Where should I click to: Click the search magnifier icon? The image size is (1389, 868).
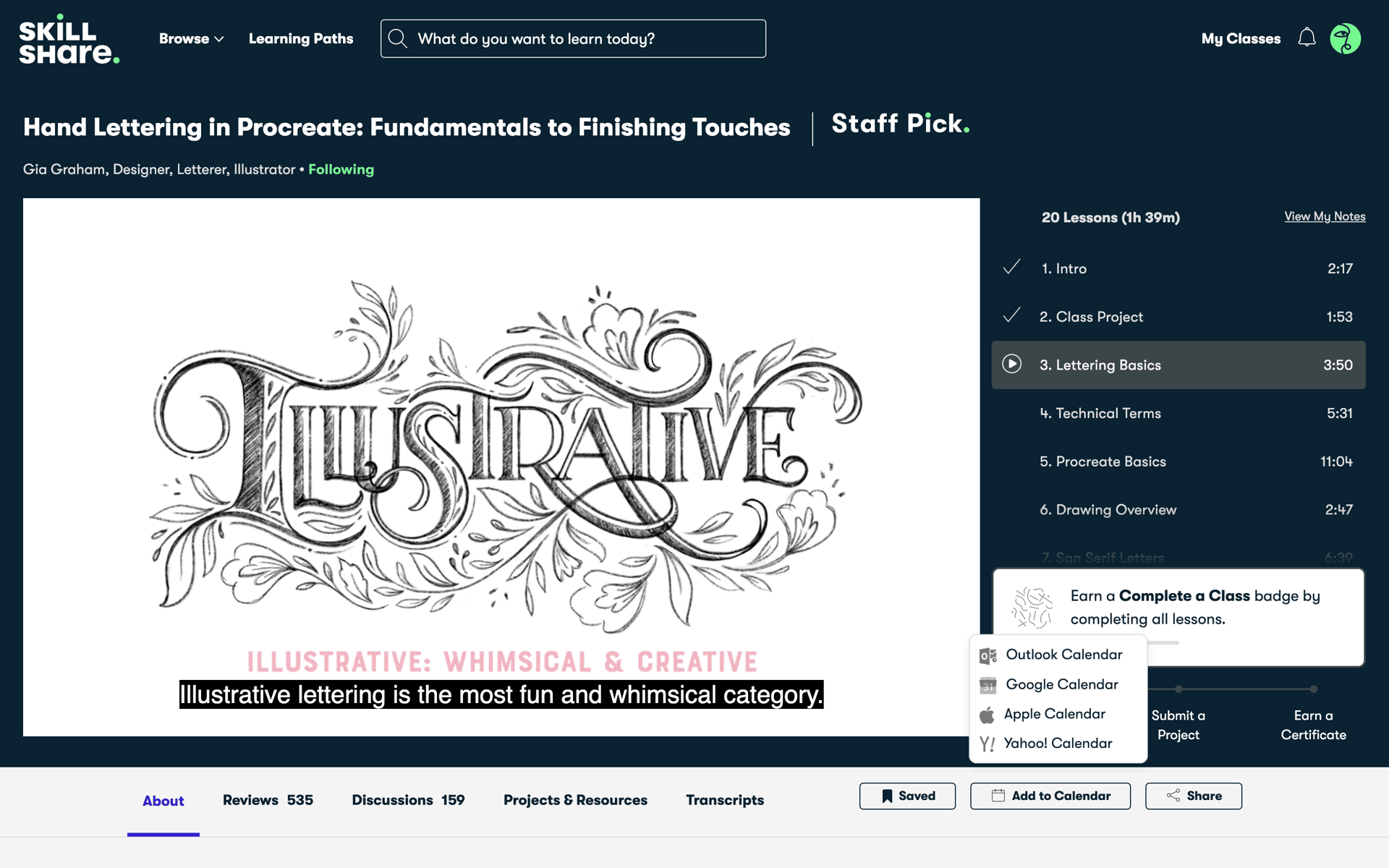point(398,38)
